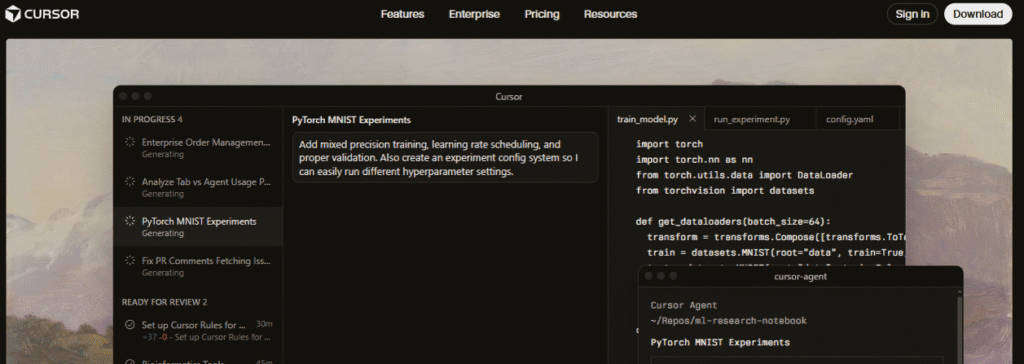Click the 'import torch' code line
Image resolution: width=1024 pixels, height=364 pixels.
669,144
